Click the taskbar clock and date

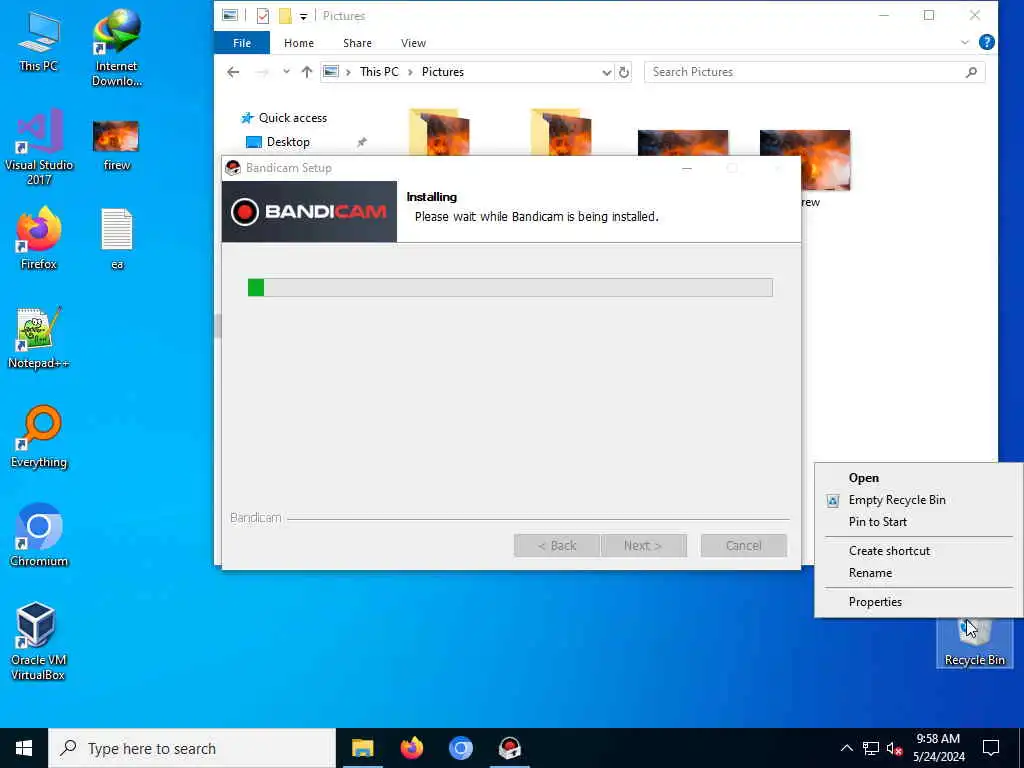(x=938, y=748)
